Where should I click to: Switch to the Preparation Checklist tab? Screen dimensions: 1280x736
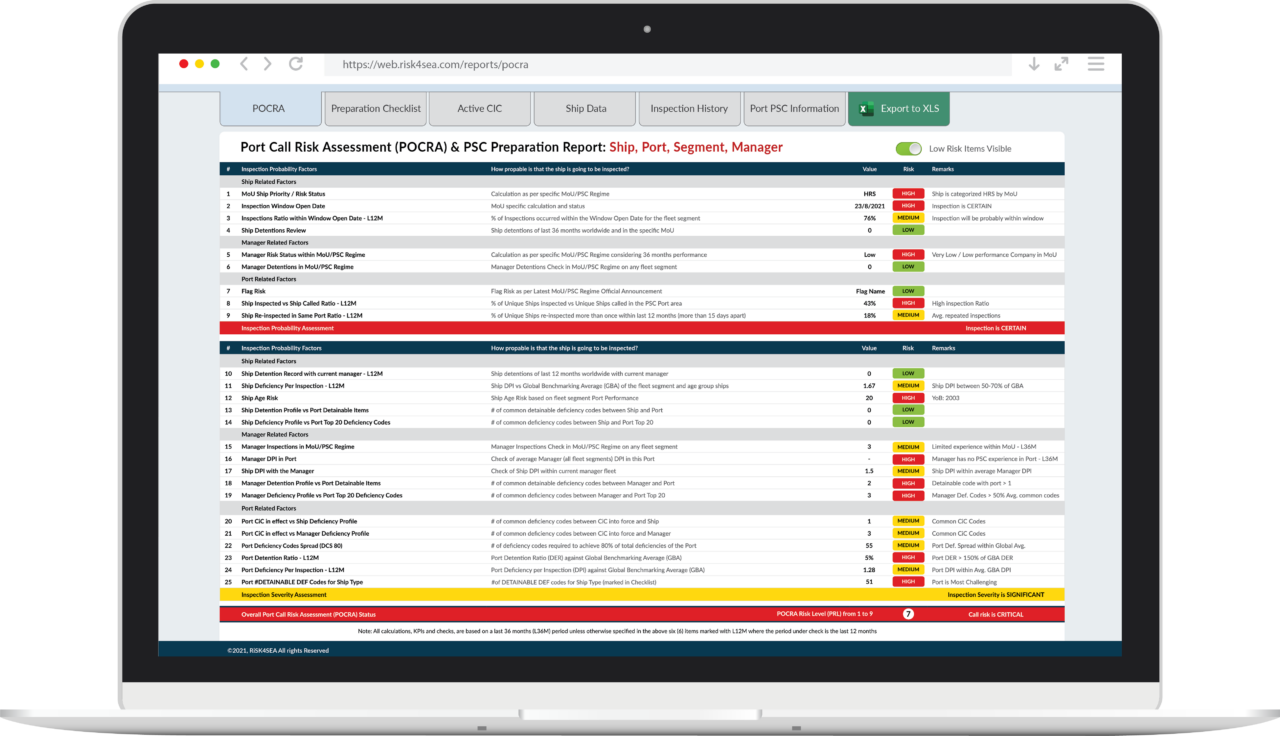pos(375,108)
